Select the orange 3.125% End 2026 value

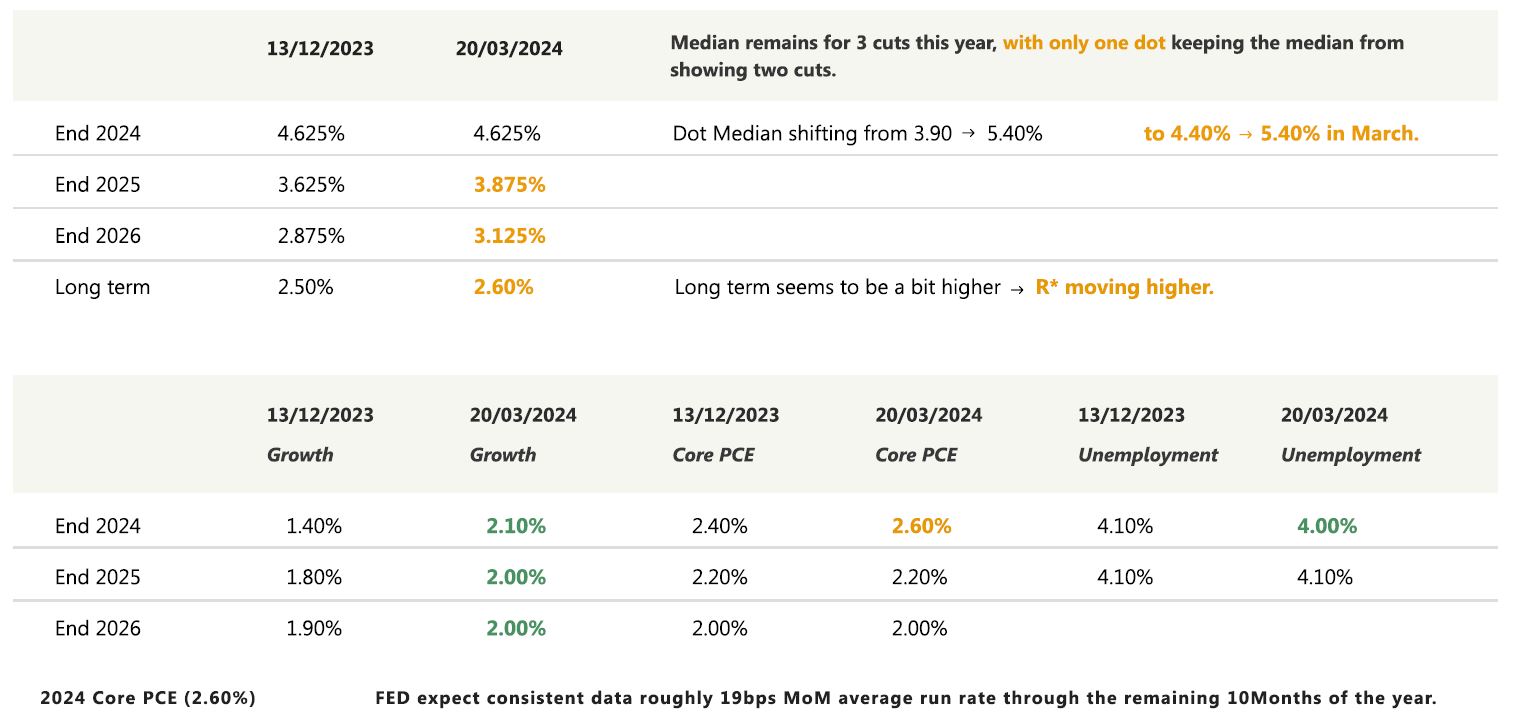pos(509,236)
